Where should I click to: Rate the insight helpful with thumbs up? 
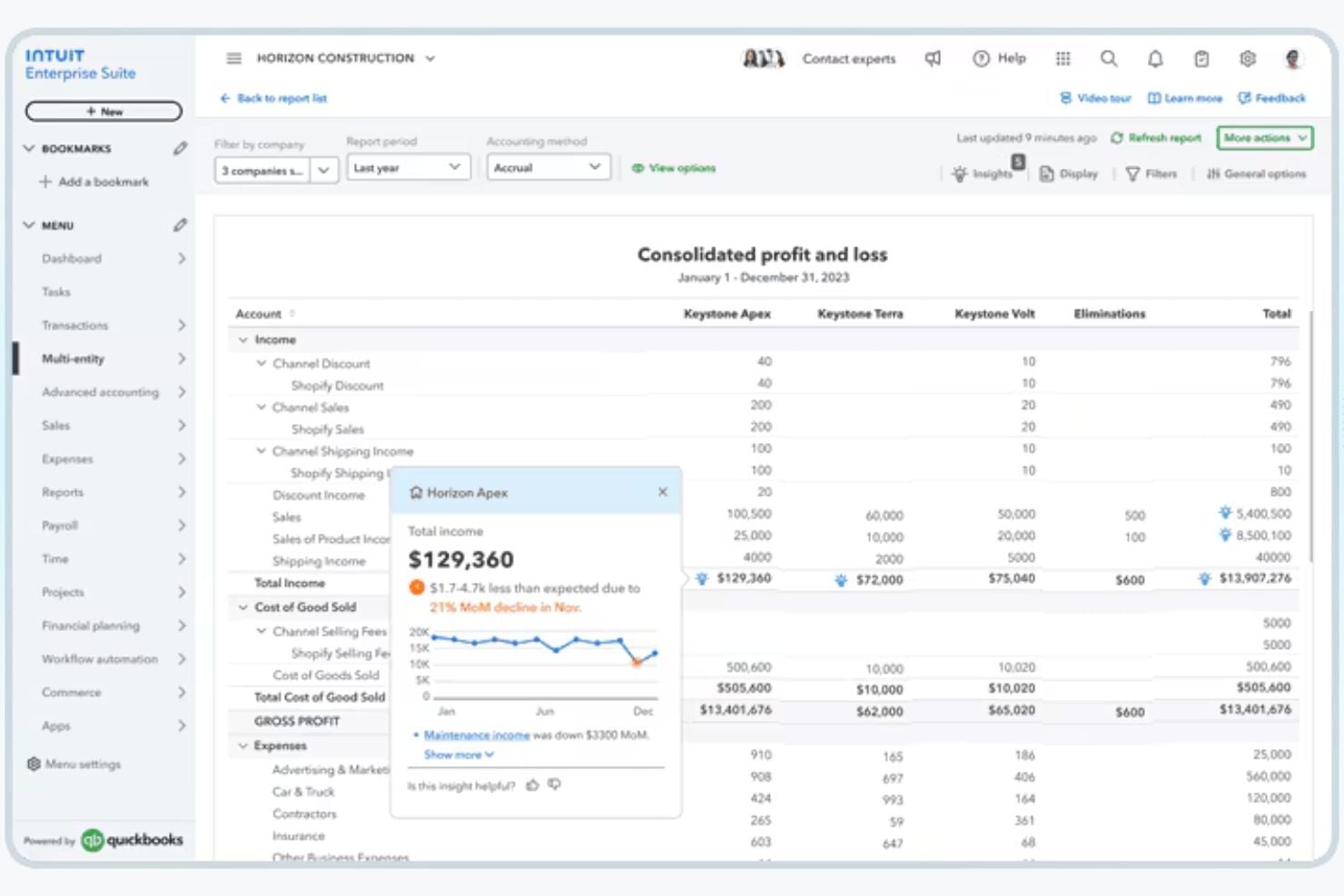pyautogui.click(x=533, y=785)
